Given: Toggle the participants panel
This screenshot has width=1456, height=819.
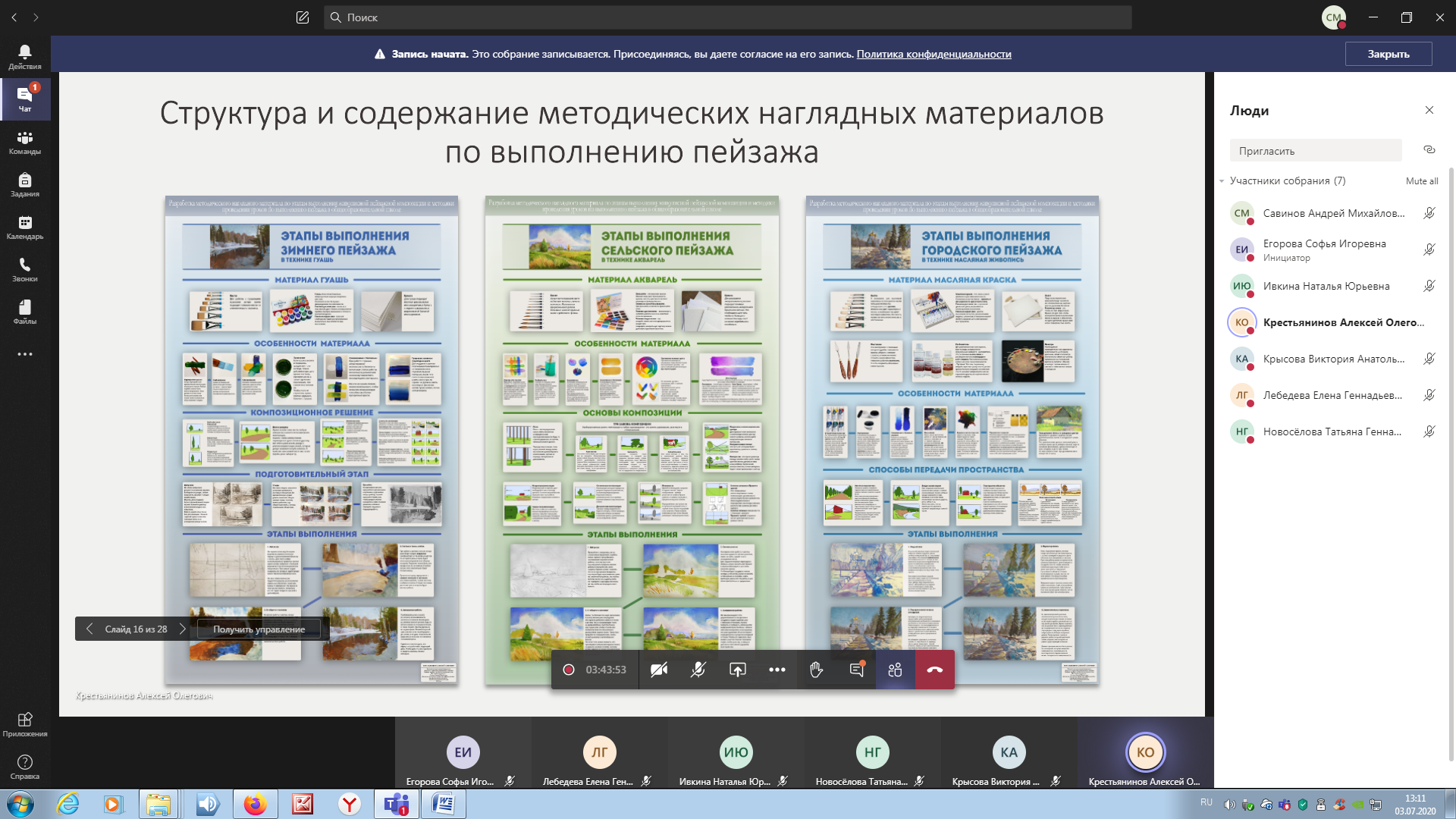Looking at the screenshot, I should point(896,670).
